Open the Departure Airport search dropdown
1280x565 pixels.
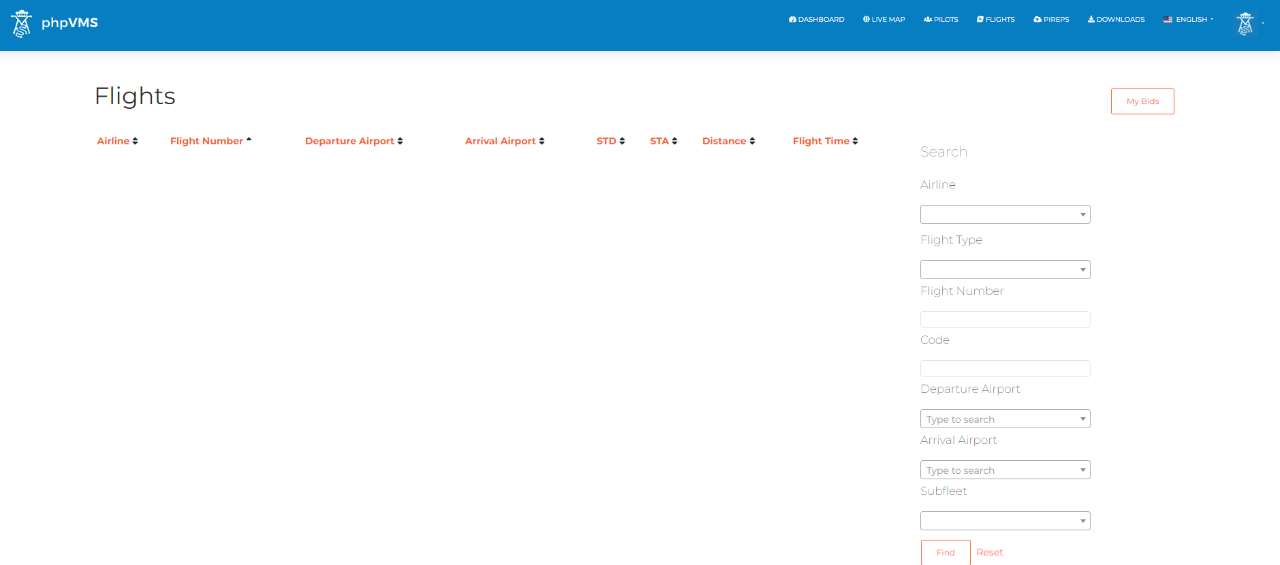[x=1005, y=419]
